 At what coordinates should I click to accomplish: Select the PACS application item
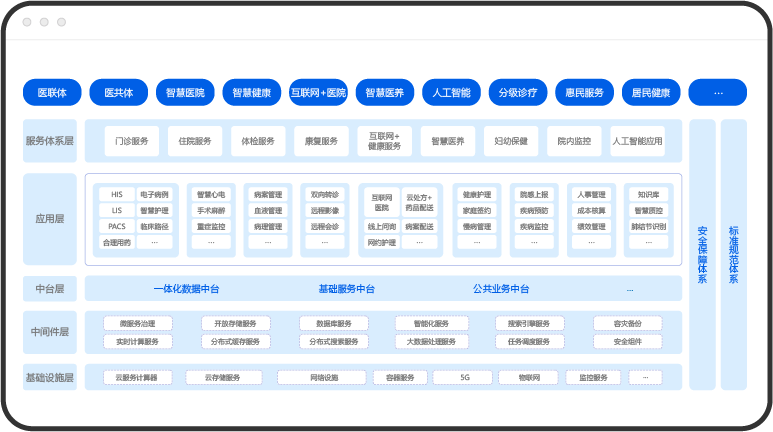click(x=116, y=227)
